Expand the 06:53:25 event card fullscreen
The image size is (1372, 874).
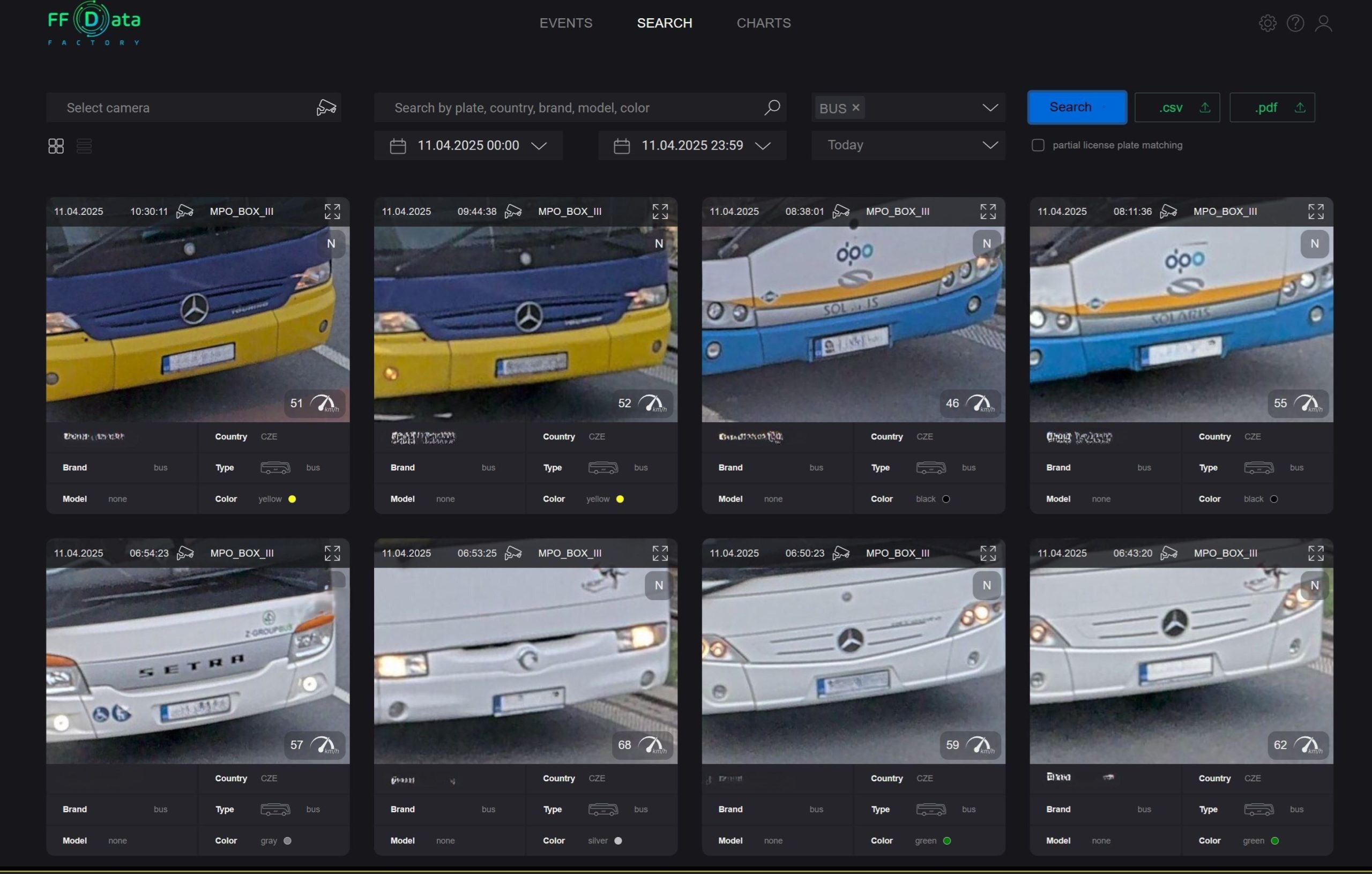(660, 553)
